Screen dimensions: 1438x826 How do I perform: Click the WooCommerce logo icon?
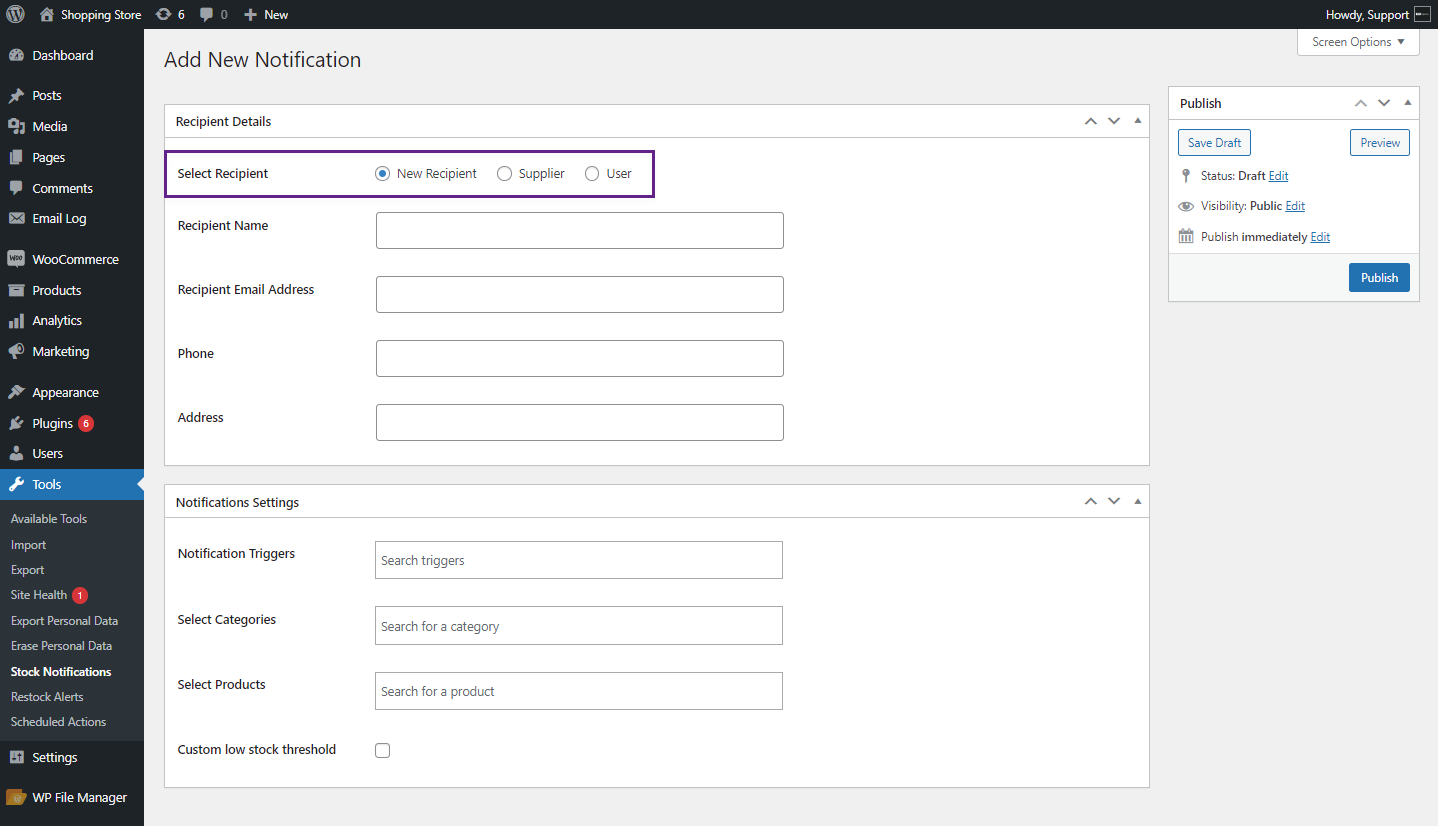click(x=16, y=260)
